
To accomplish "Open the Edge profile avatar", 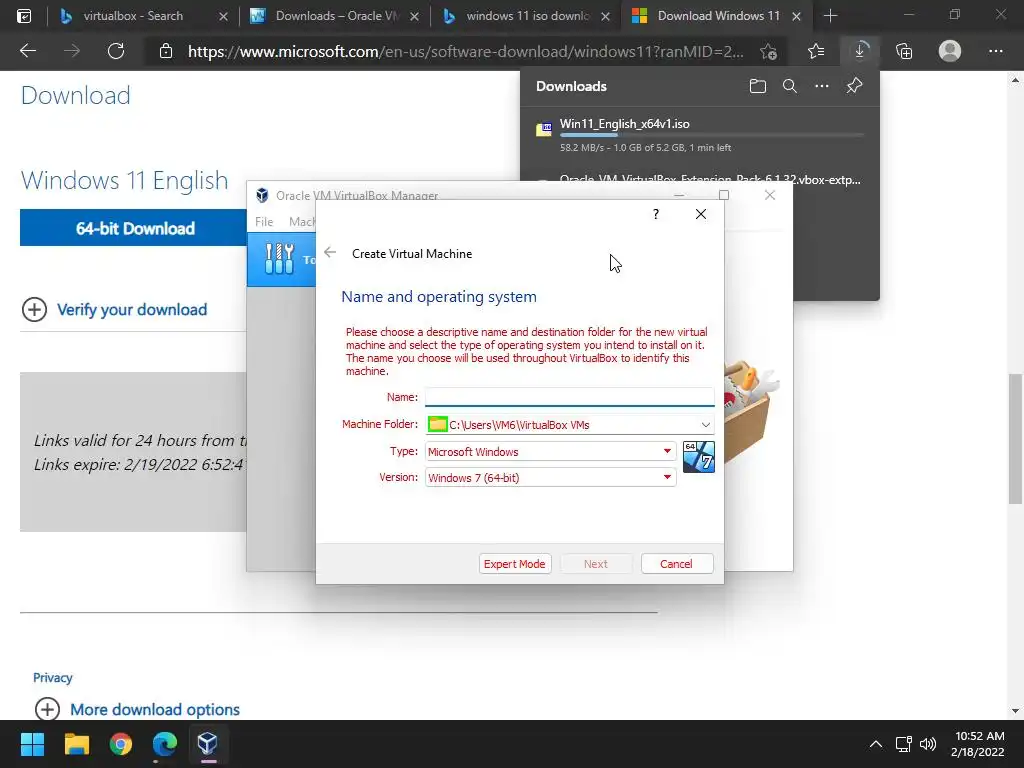I will (x=950, y=51).
